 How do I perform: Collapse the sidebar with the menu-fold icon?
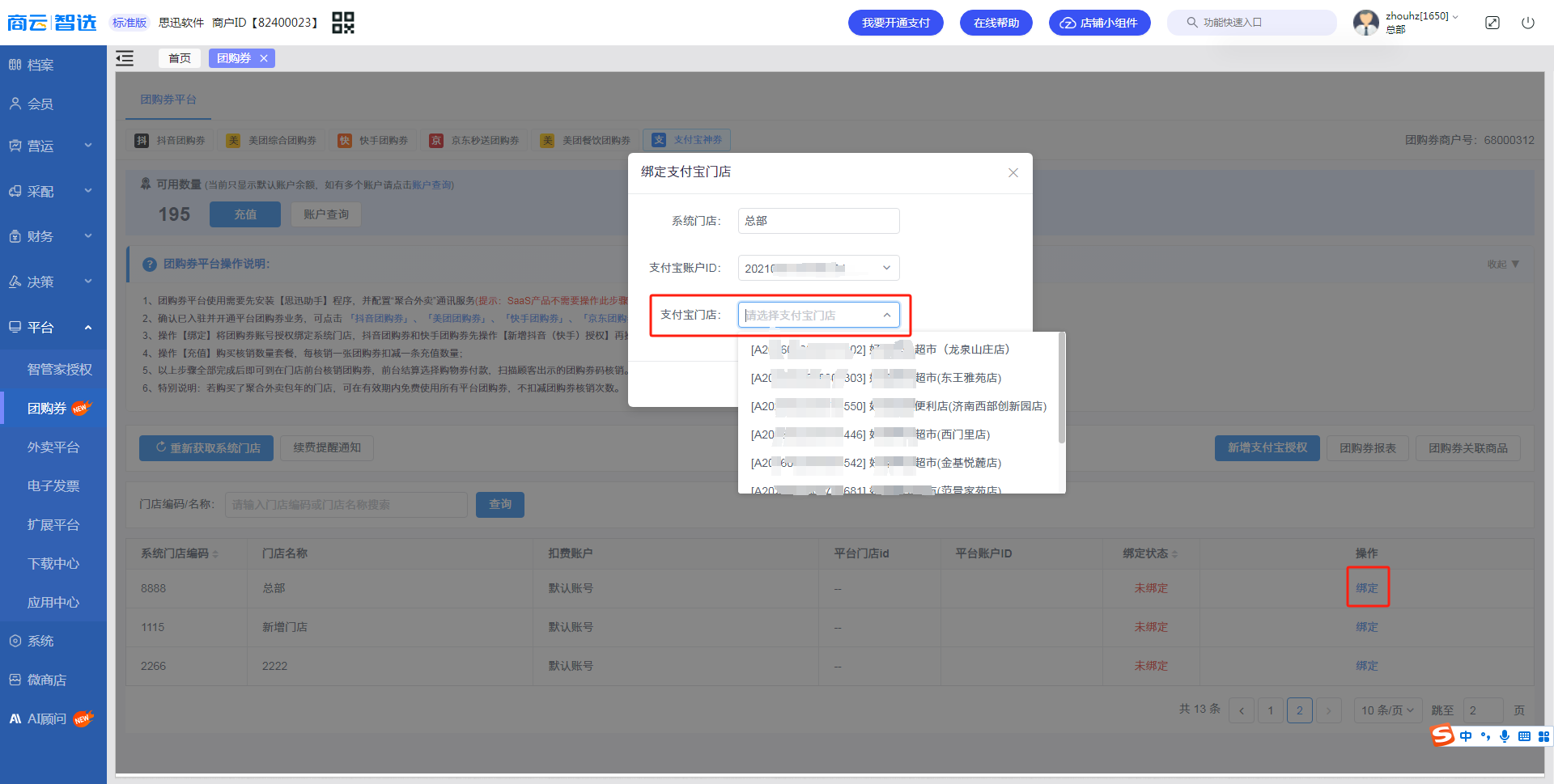[x=125, y=58]
